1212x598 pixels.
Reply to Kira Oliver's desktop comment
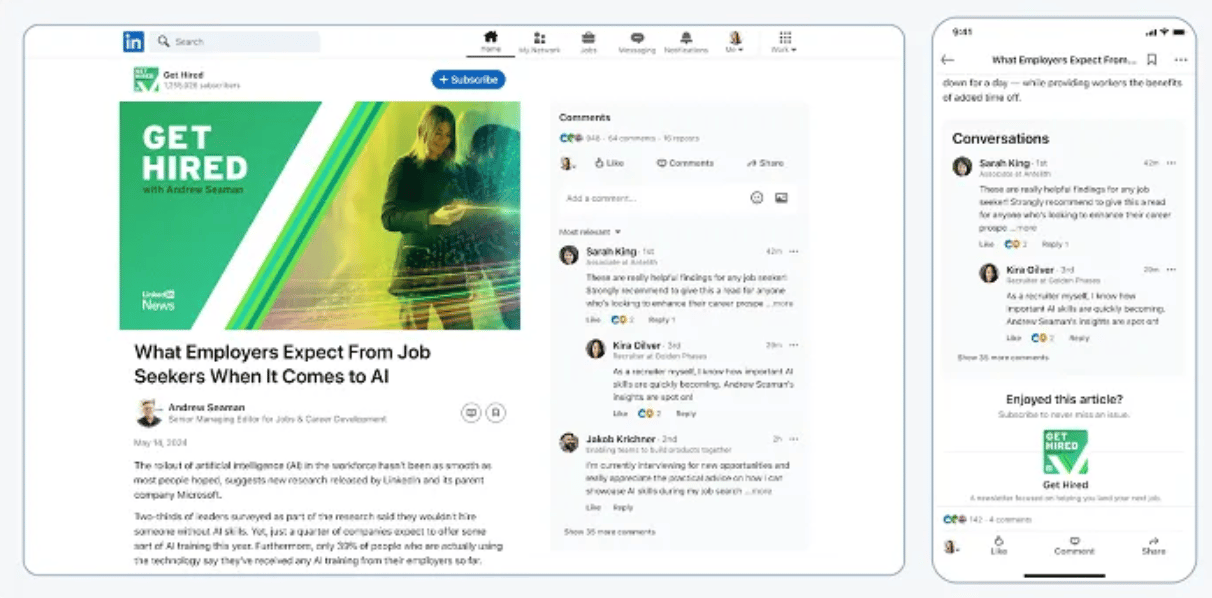pos(686,413)
